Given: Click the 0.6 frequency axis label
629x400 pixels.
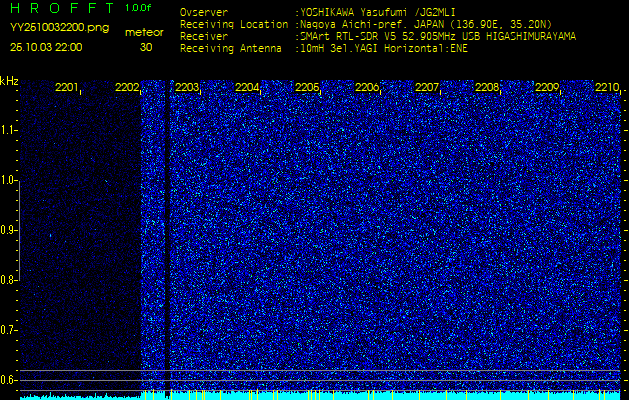Looking at the screenshot, I should click(8, 380).
